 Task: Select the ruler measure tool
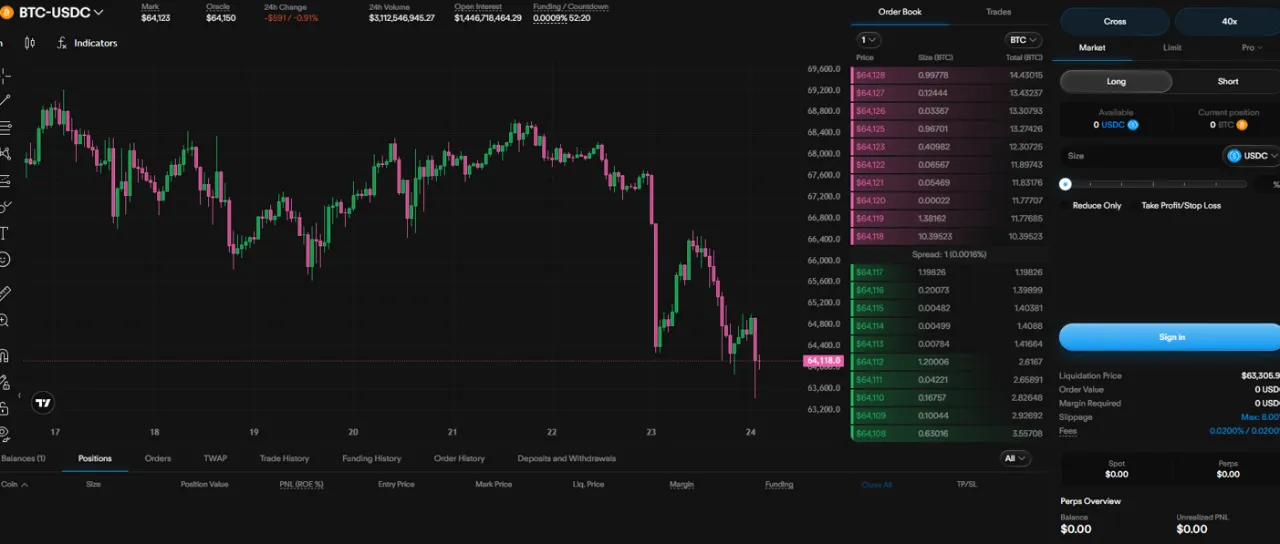tap(4, 294)
